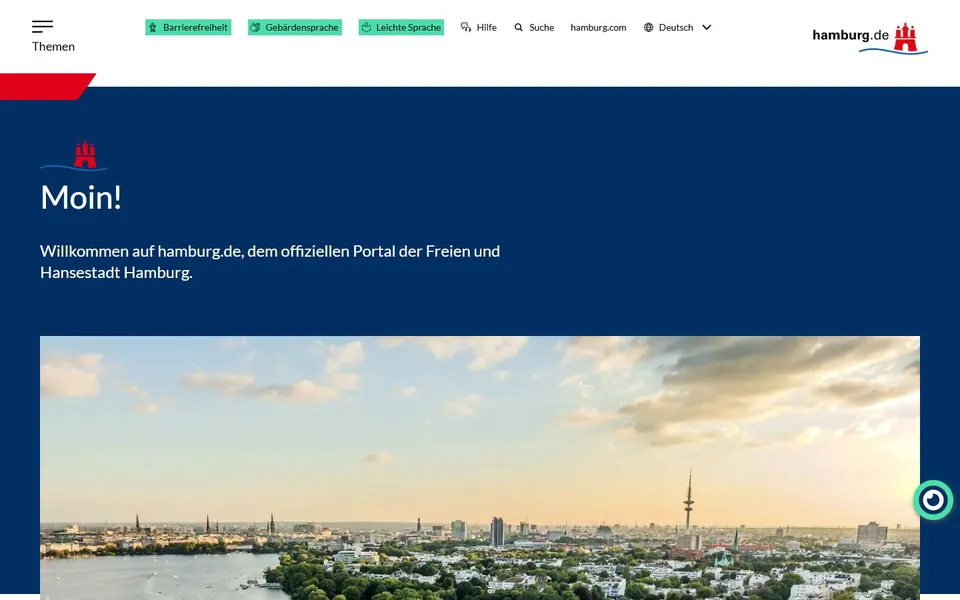Click the book icon in Leichte Sprache
Screen dimensions: 960x600
tap(366, 28)
